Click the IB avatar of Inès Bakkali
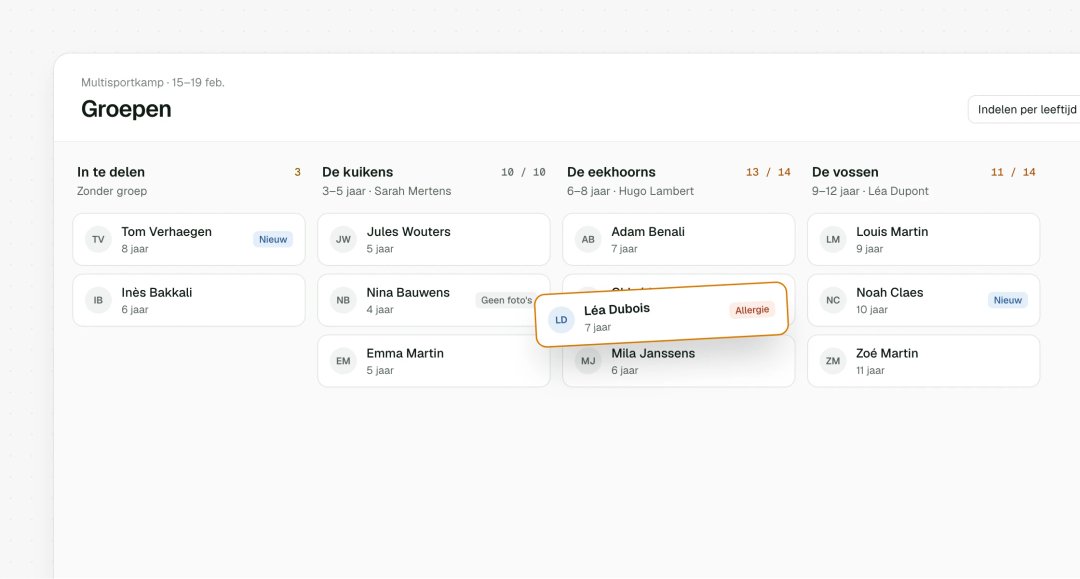Viewport: 1080px width, 579px height. [98, 300]
